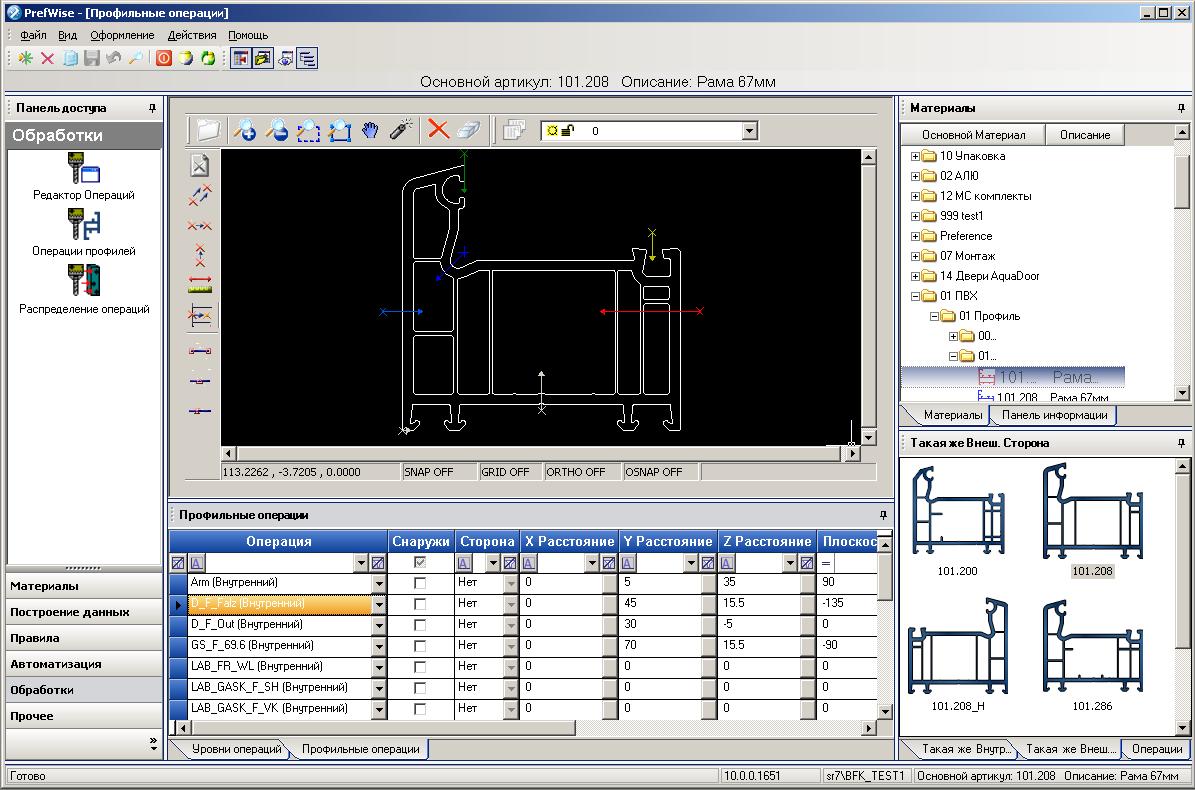Click the save diskette icon in the main toolbar
This screenshot has width=1195, height=790.
[x=92, y=59]
